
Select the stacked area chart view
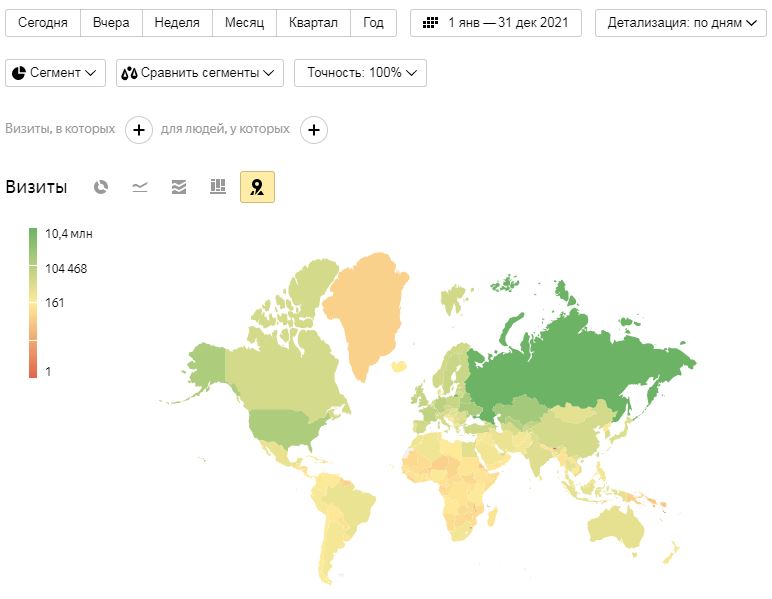179,187
